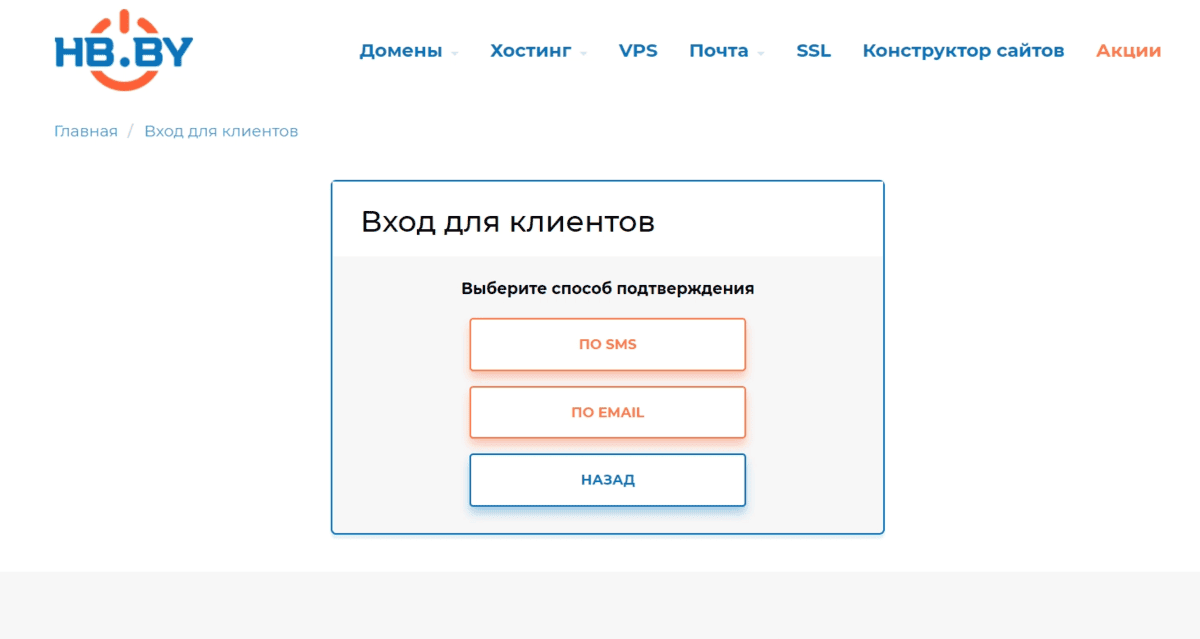1200x639 pixels.
Task: Expand the Домены dropdown arrow
Action: (x=455, y=53)
